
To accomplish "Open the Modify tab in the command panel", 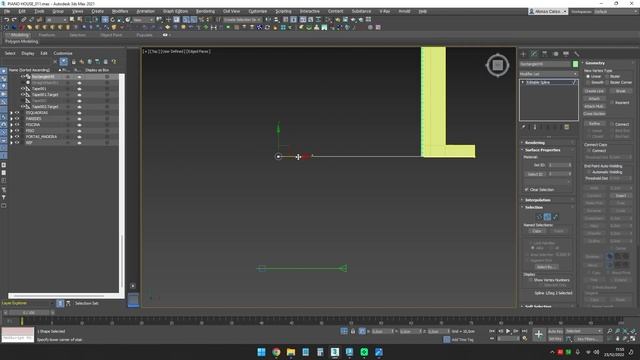I will coord(534,54).
